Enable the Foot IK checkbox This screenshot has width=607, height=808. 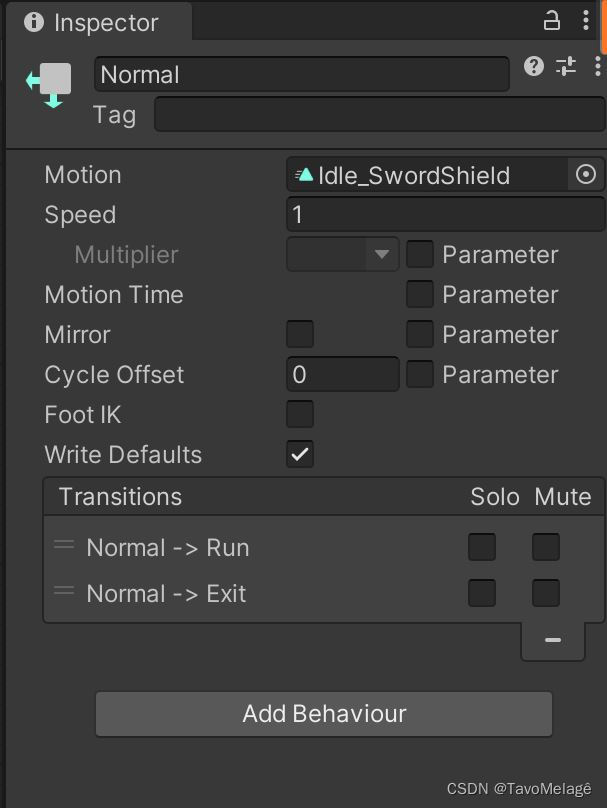point(300,414)
